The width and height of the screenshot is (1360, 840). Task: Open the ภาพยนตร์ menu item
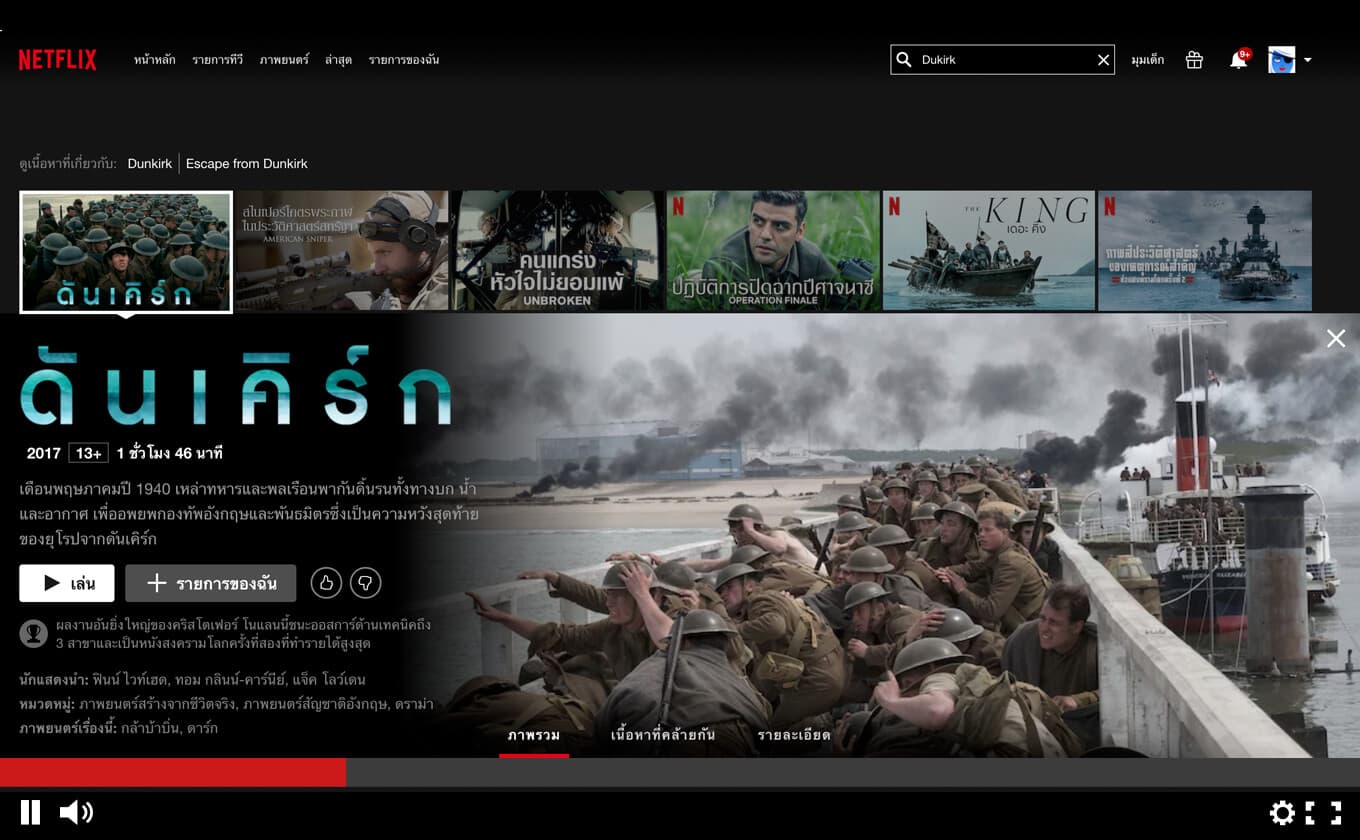(x=284, y=60)
